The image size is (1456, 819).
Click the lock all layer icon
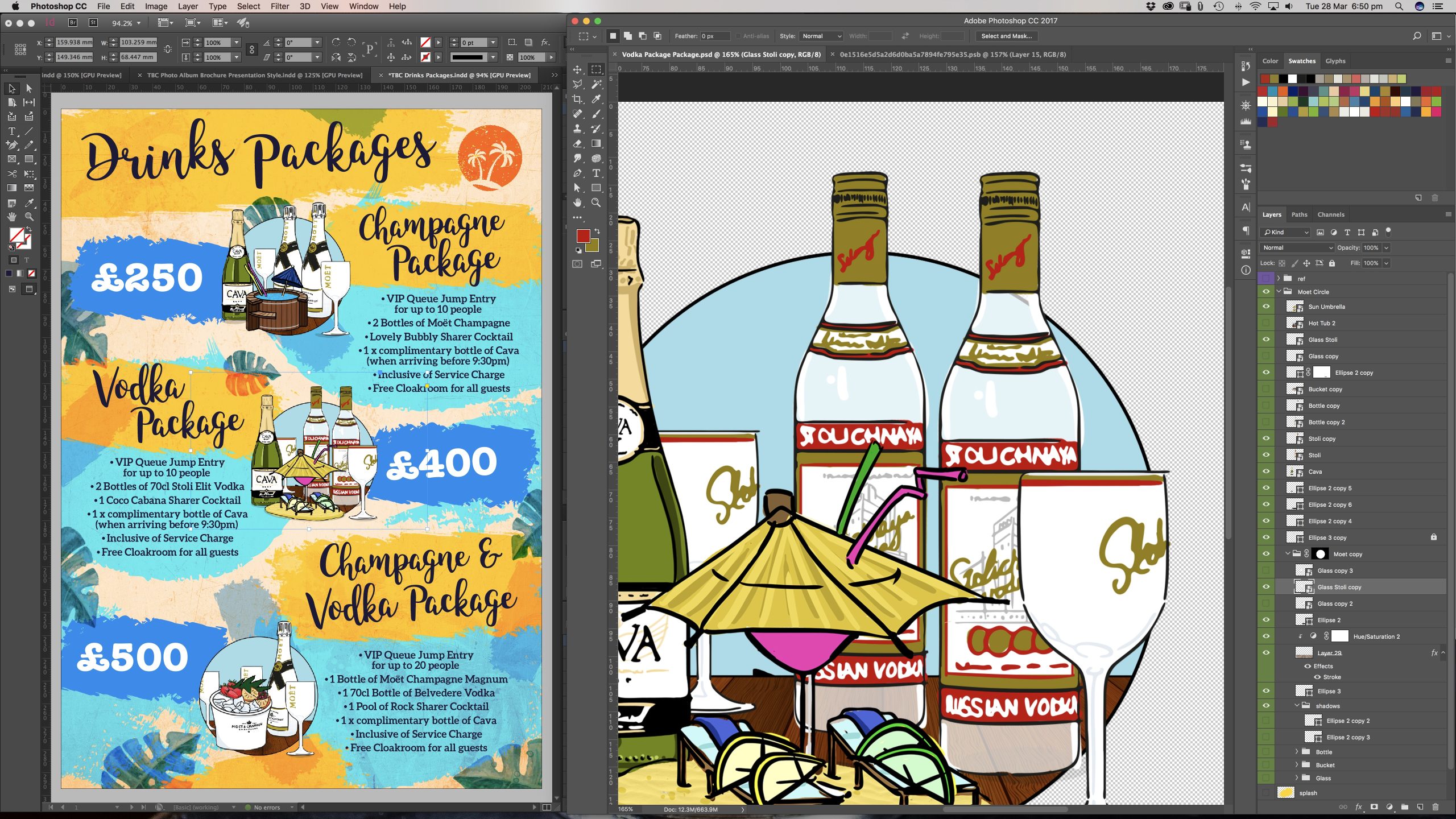pos(1331,263)
